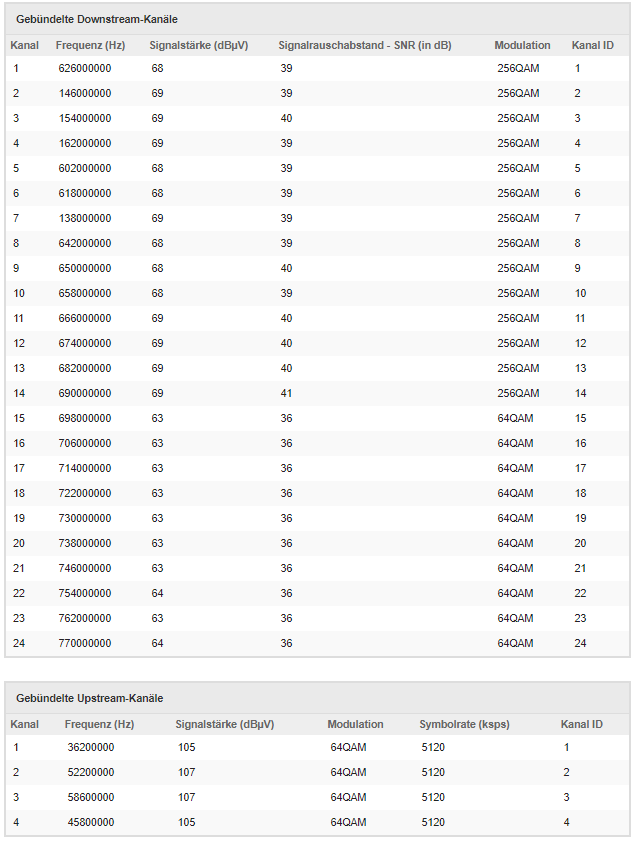
Task: Click the 'Gebündelte Downstream-Kanäle' panel heading
Action: (x=97, y=19)
